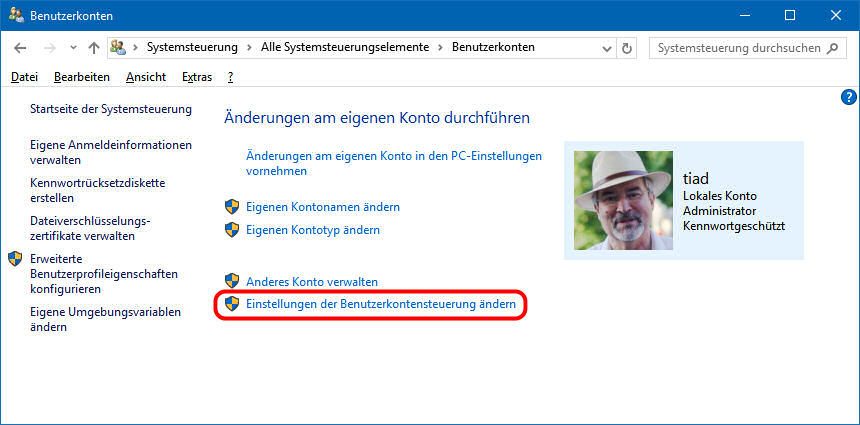
Task: Open the Extras menu
Action: pos(197,77)
